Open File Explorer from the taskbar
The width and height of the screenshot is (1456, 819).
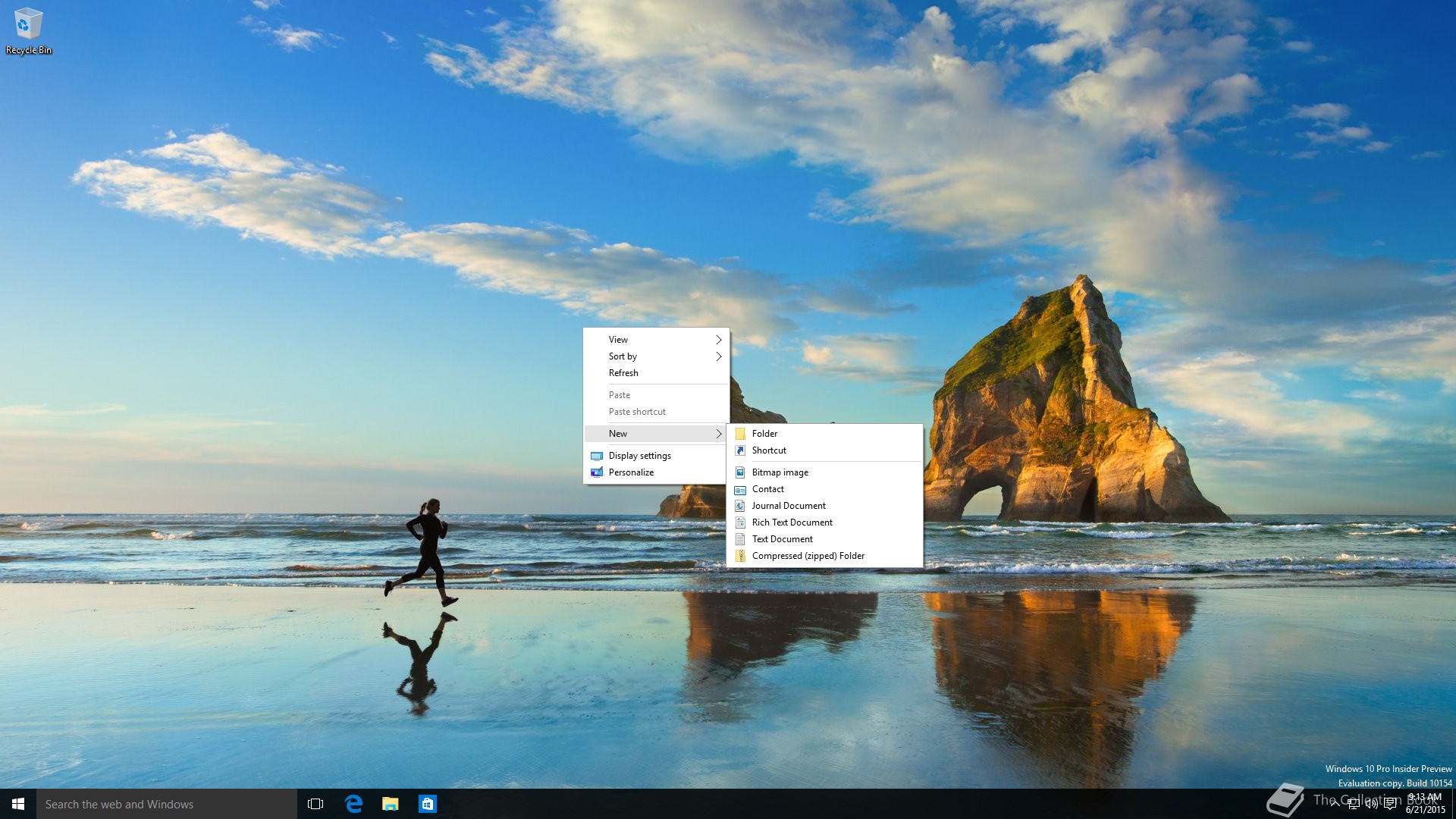click(x=390, y=804)
